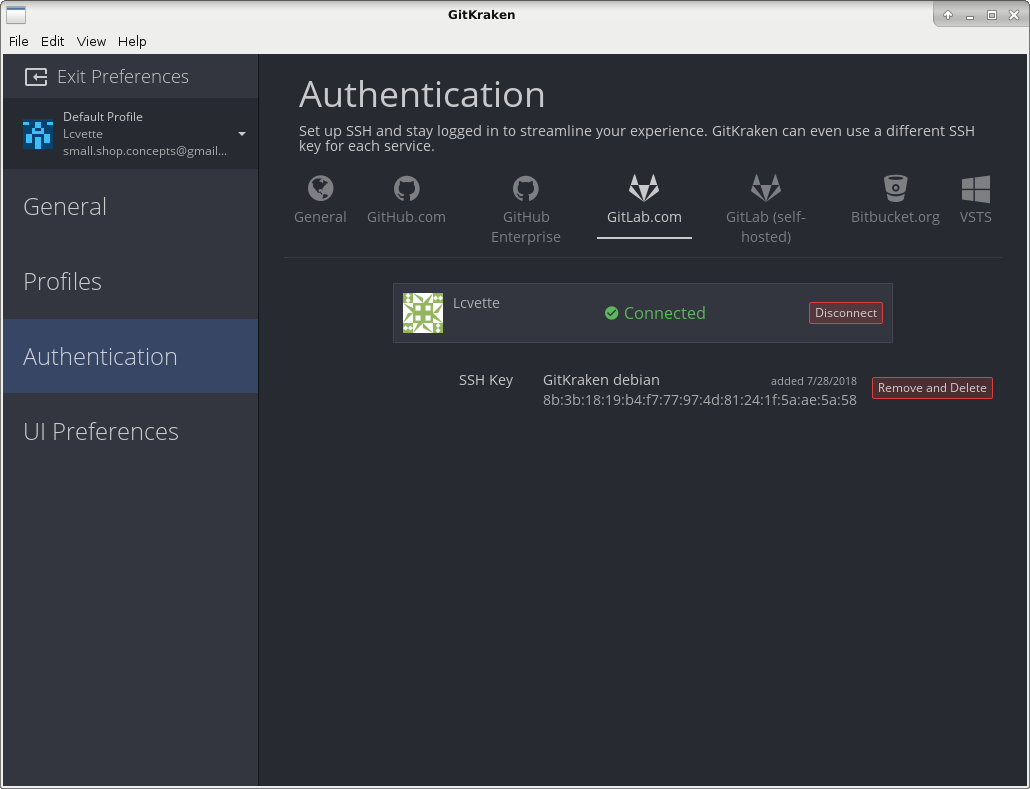Viewport: 1030px width, 789px height.
Task: Select Authentication in the sidebar
Action: tap(130, 356)
